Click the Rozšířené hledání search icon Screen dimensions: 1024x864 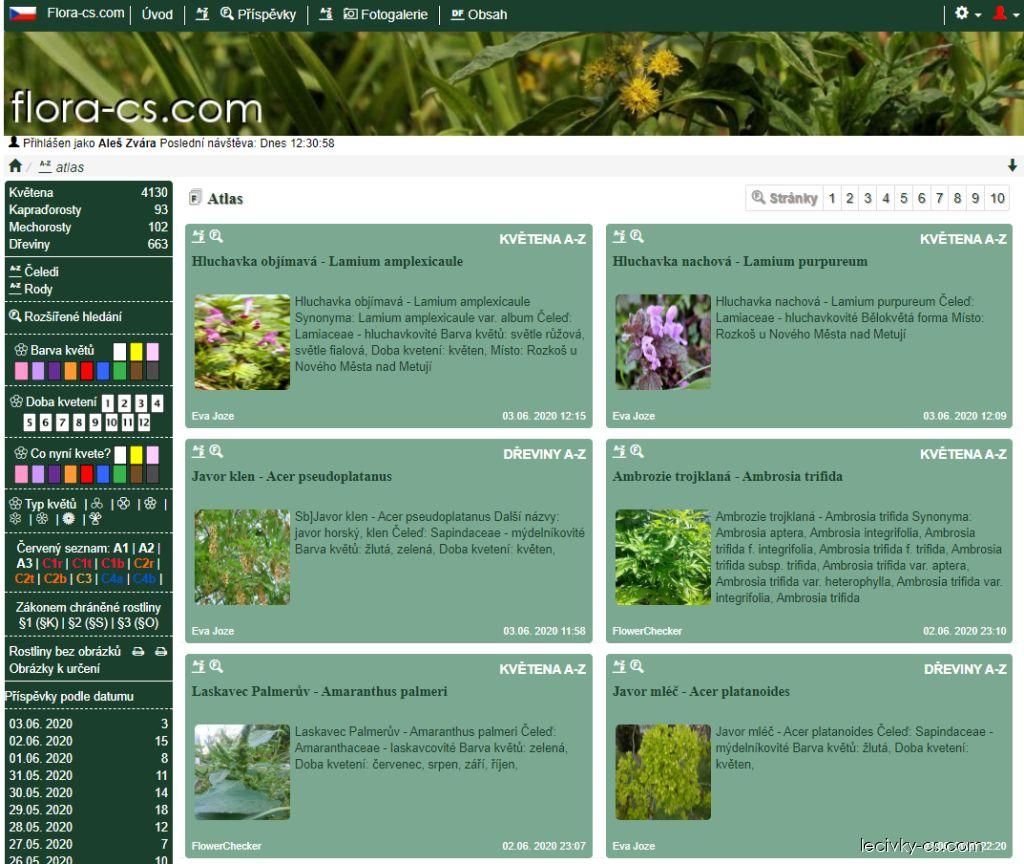point(15,317)
